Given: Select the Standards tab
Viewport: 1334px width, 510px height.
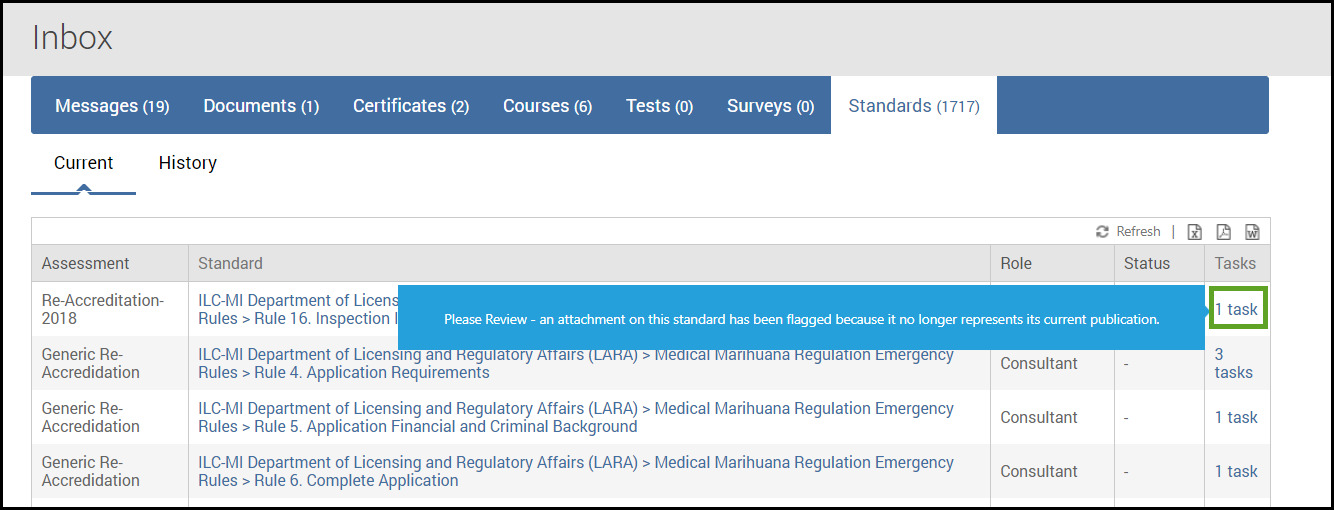Looking at the screenshot, I should pos(914,106).
